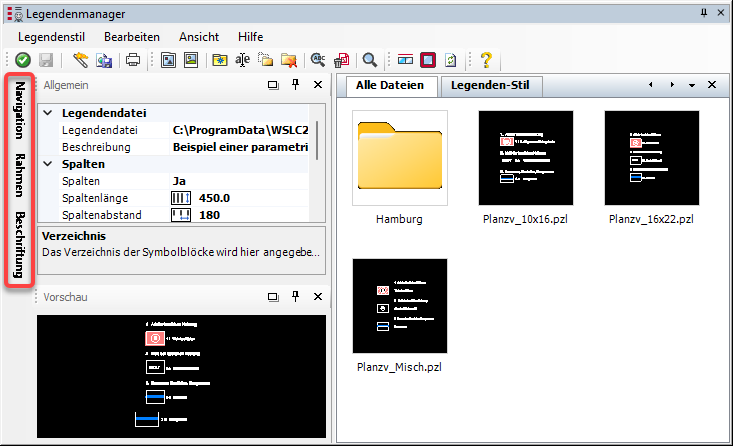Open the Legendenstil menu
Viewport: 733px width, 446px height.
tap(53, 36)
